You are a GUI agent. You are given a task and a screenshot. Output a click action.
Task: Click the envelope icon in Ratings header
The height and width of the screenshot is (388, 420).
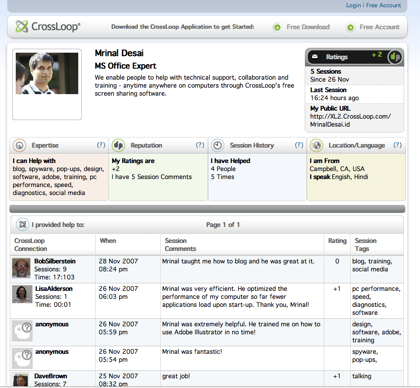tap(315, 57)
